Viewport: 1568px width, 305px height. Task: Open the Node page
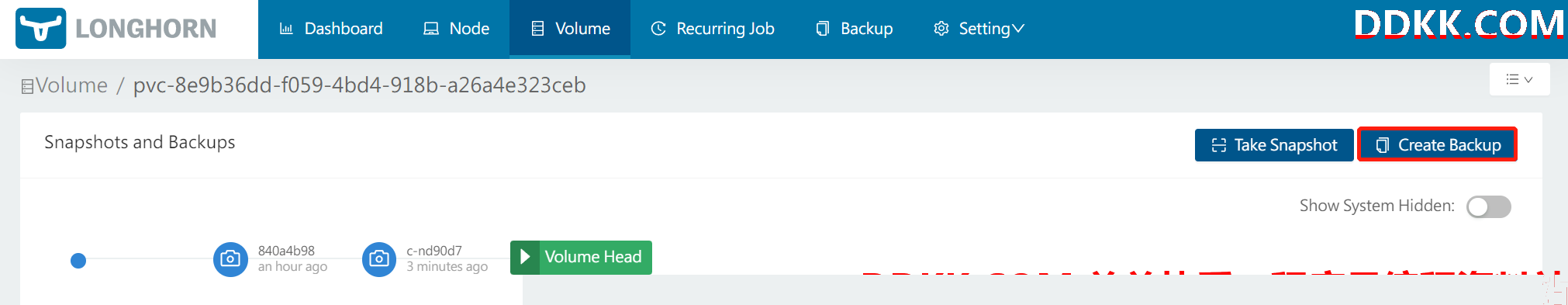point(456,29)
